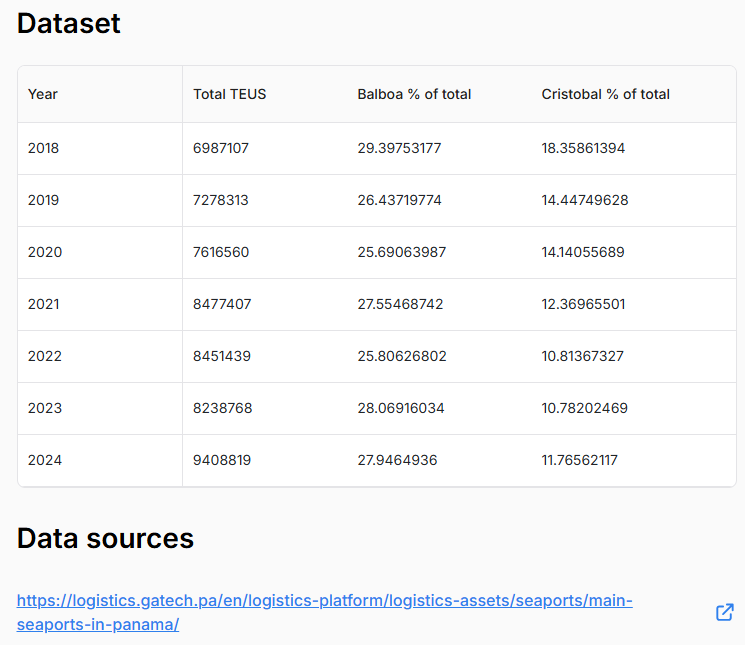Click Balboa value 25.80626802
745x645 pixels.
[402, 356]
